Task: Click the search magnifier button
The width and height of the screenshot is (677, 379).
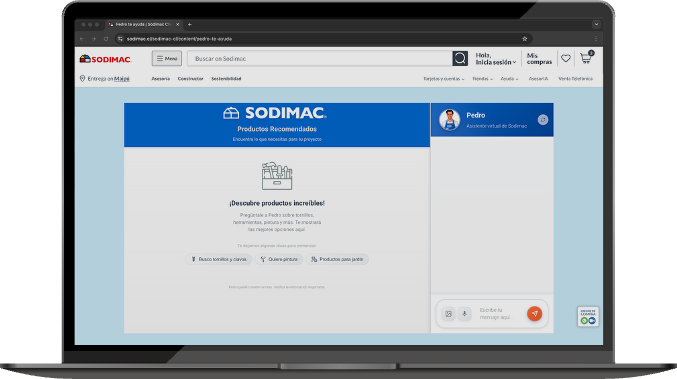Action: [460, 58]
